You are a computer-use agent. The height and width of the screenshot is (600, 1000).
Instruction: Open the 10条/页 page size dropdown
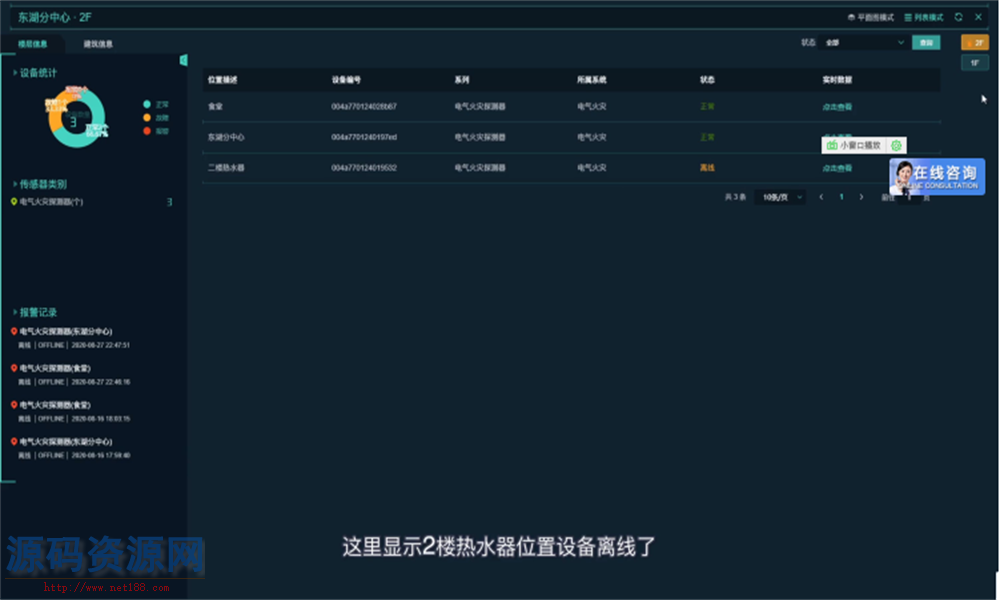point(780,197)
